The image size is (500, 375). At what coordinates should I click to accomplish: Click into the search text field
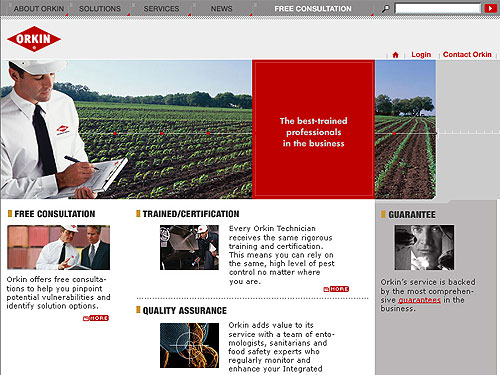(438, 8)
